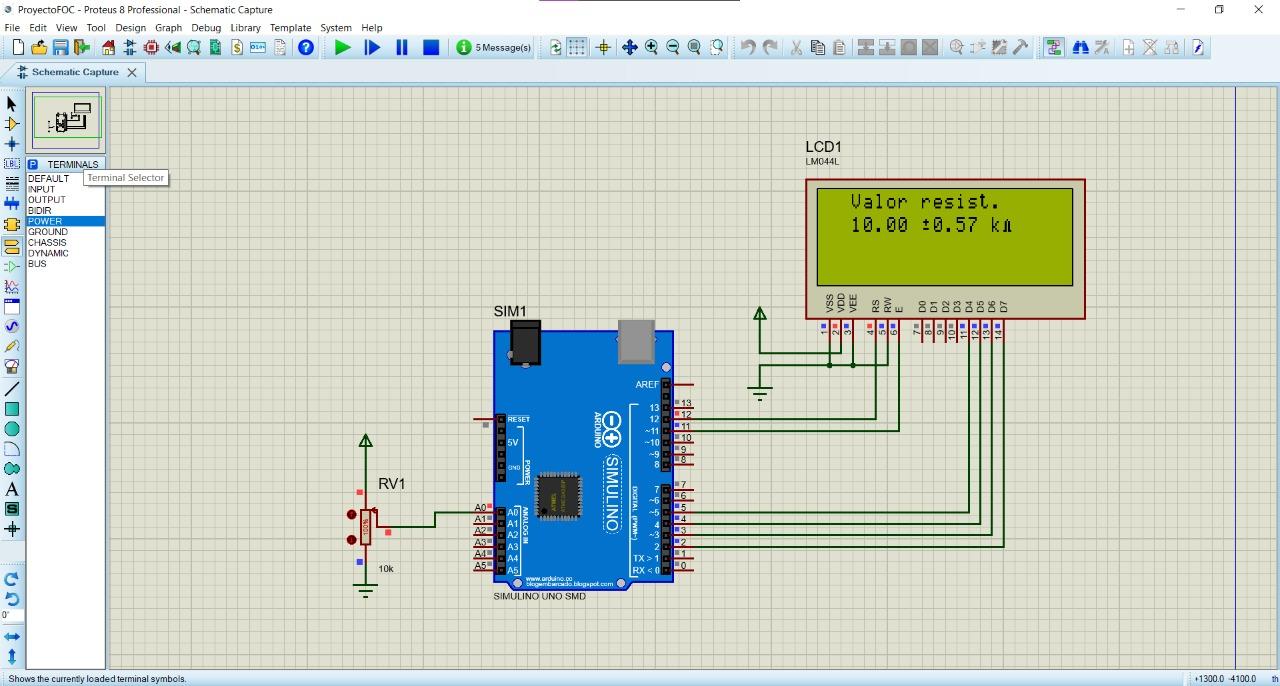Select DYNAMIC in the terminals list
Screen dimensions: 1280x686
click(x=66, y=253)
